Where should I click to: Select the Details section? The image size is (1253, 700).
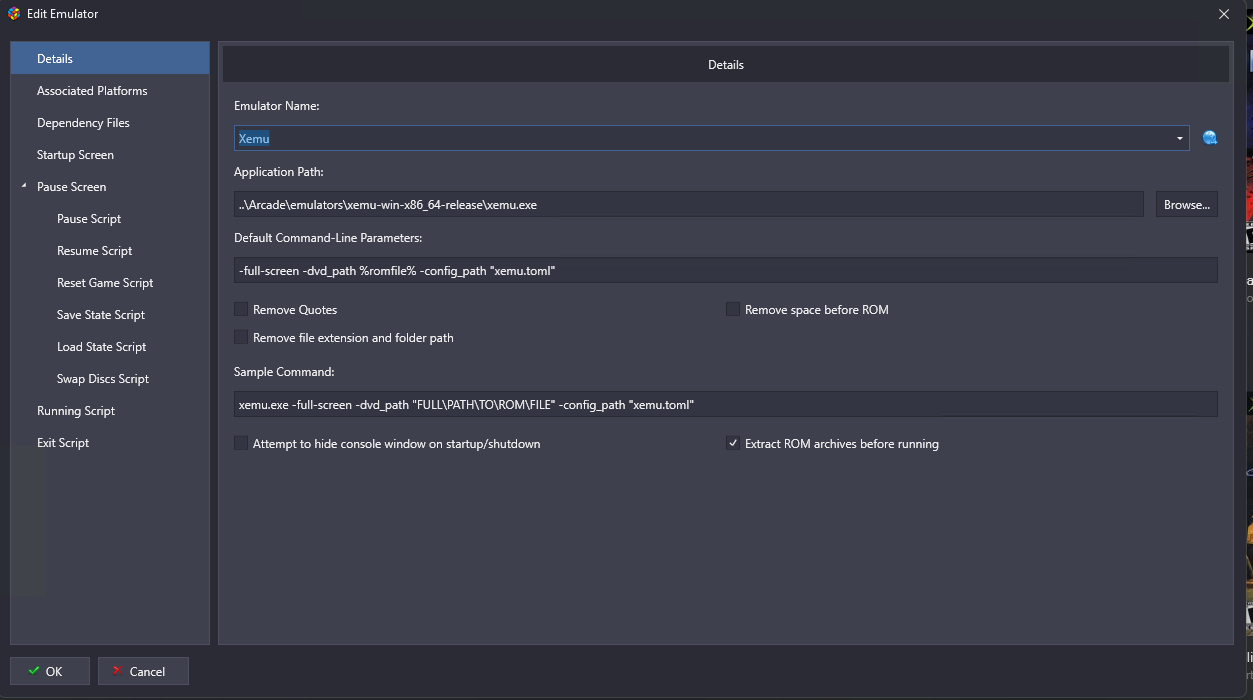[x=110, y=59]
